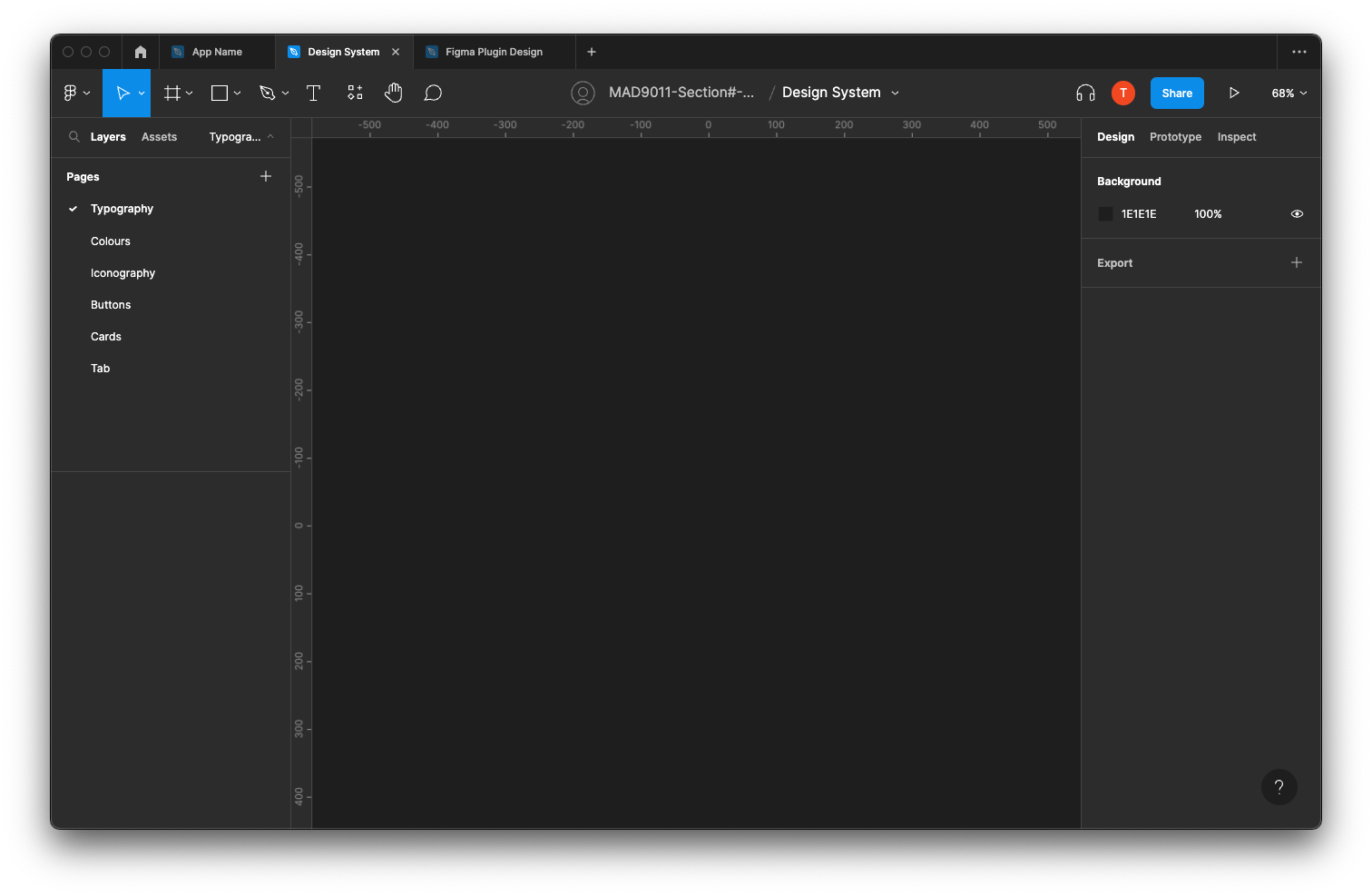
Task: Open the 68% zoom dropdown
Action: point(1289,93)
